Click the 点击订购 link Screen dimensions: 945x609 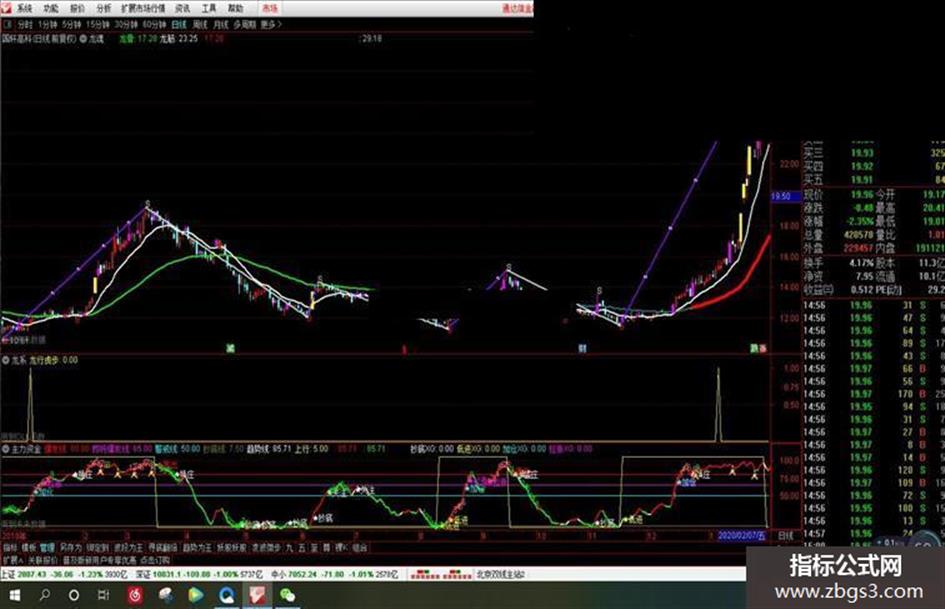tap(155, 560)
